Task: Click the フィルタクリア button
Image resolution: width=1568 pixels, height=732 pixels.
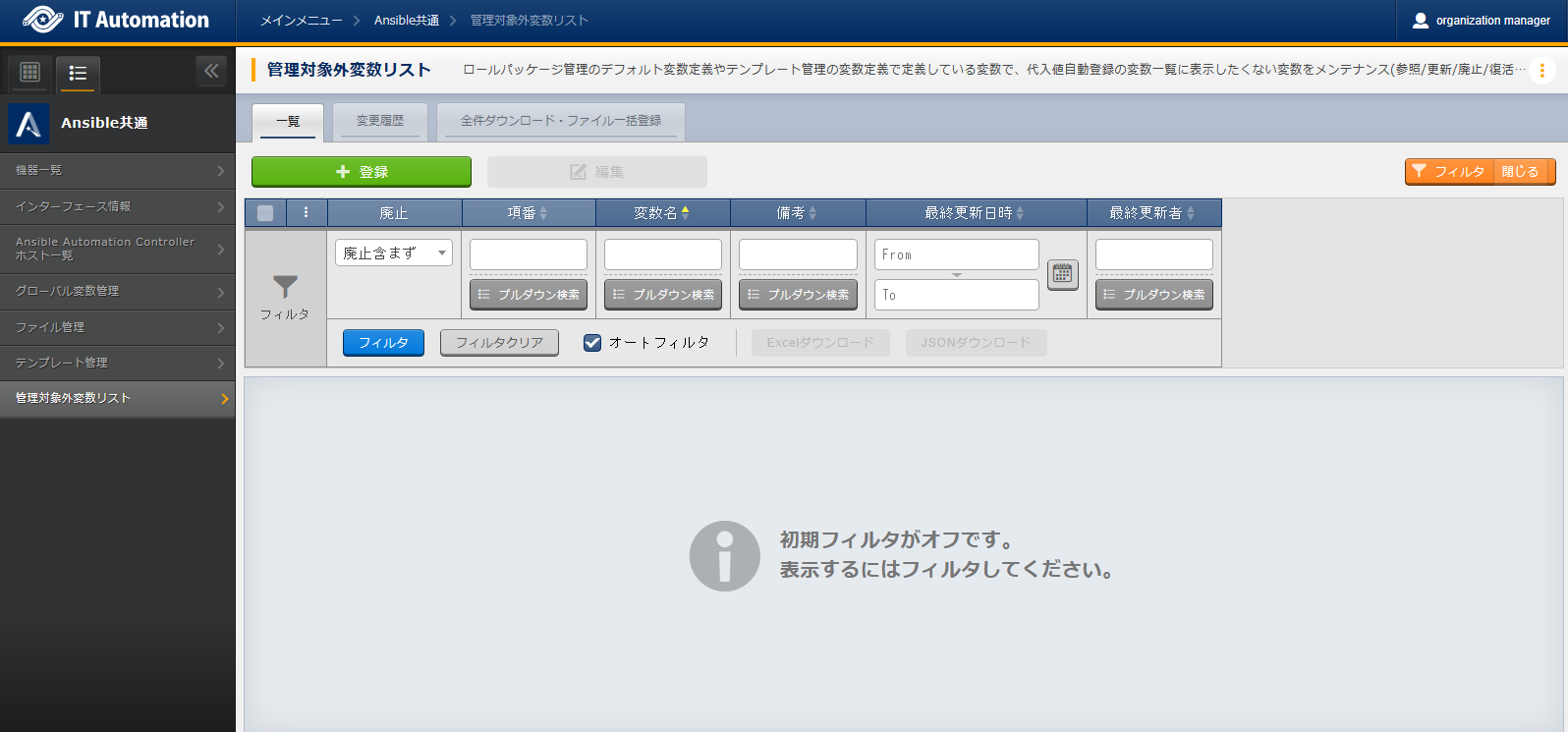Action: (x=499, y=343)
